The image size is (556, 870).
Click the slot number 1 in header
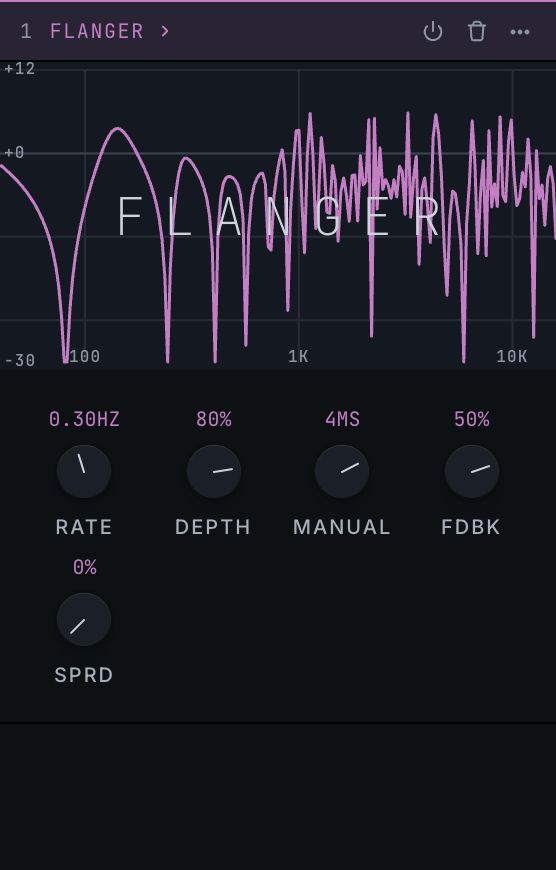(x=26, y=31)
